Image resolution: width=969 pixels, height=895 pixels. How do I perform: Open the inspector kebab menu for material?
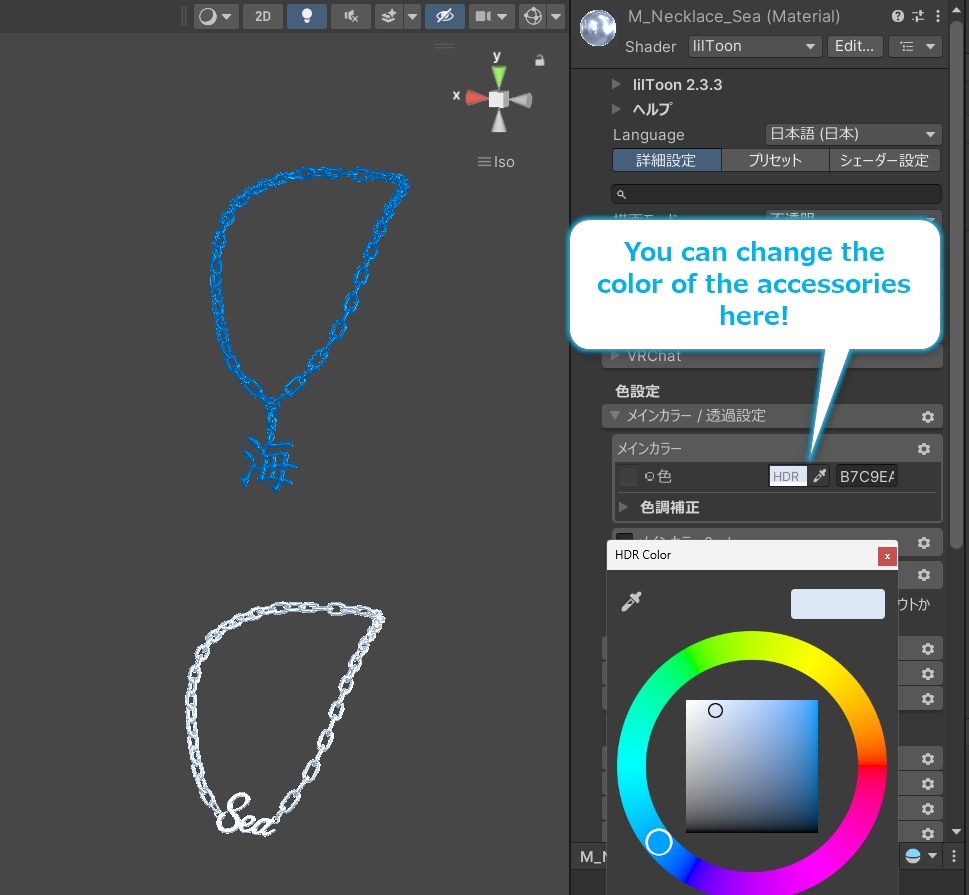[x=938, y=17]
